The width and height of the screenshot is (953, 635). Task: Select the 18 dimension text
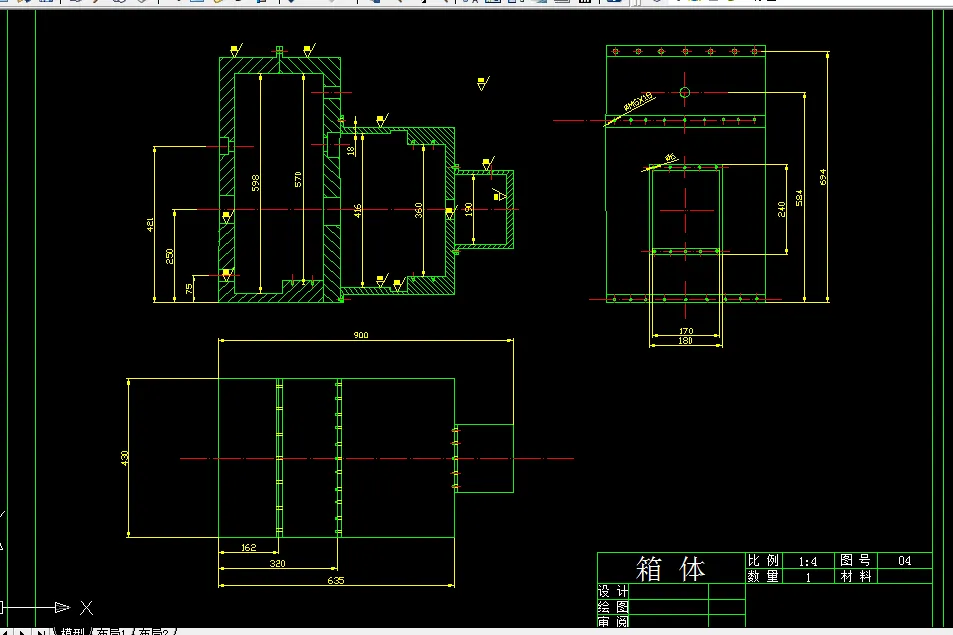coord(351,151)
